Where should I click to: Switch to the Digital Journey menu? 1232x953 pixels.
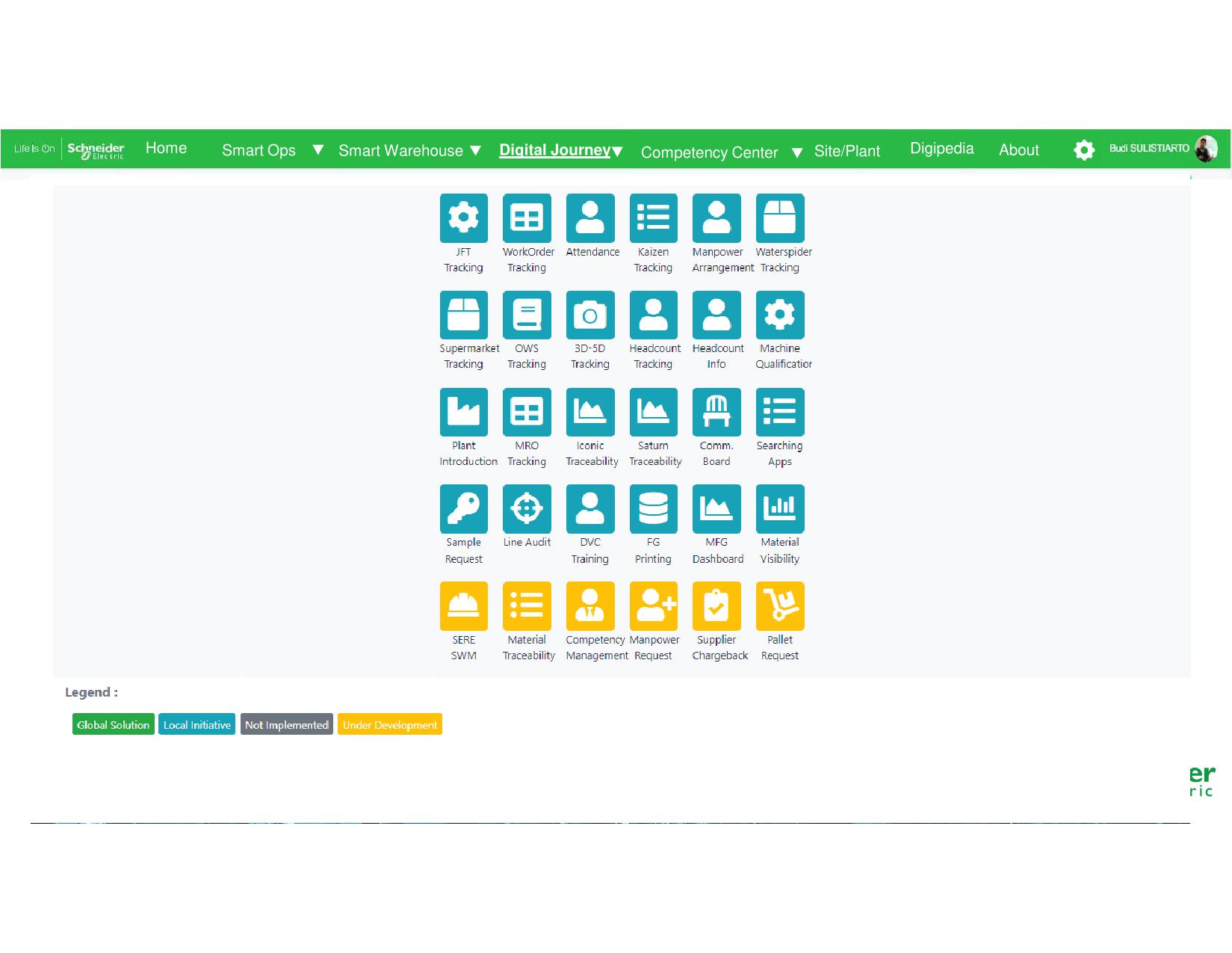554,149
